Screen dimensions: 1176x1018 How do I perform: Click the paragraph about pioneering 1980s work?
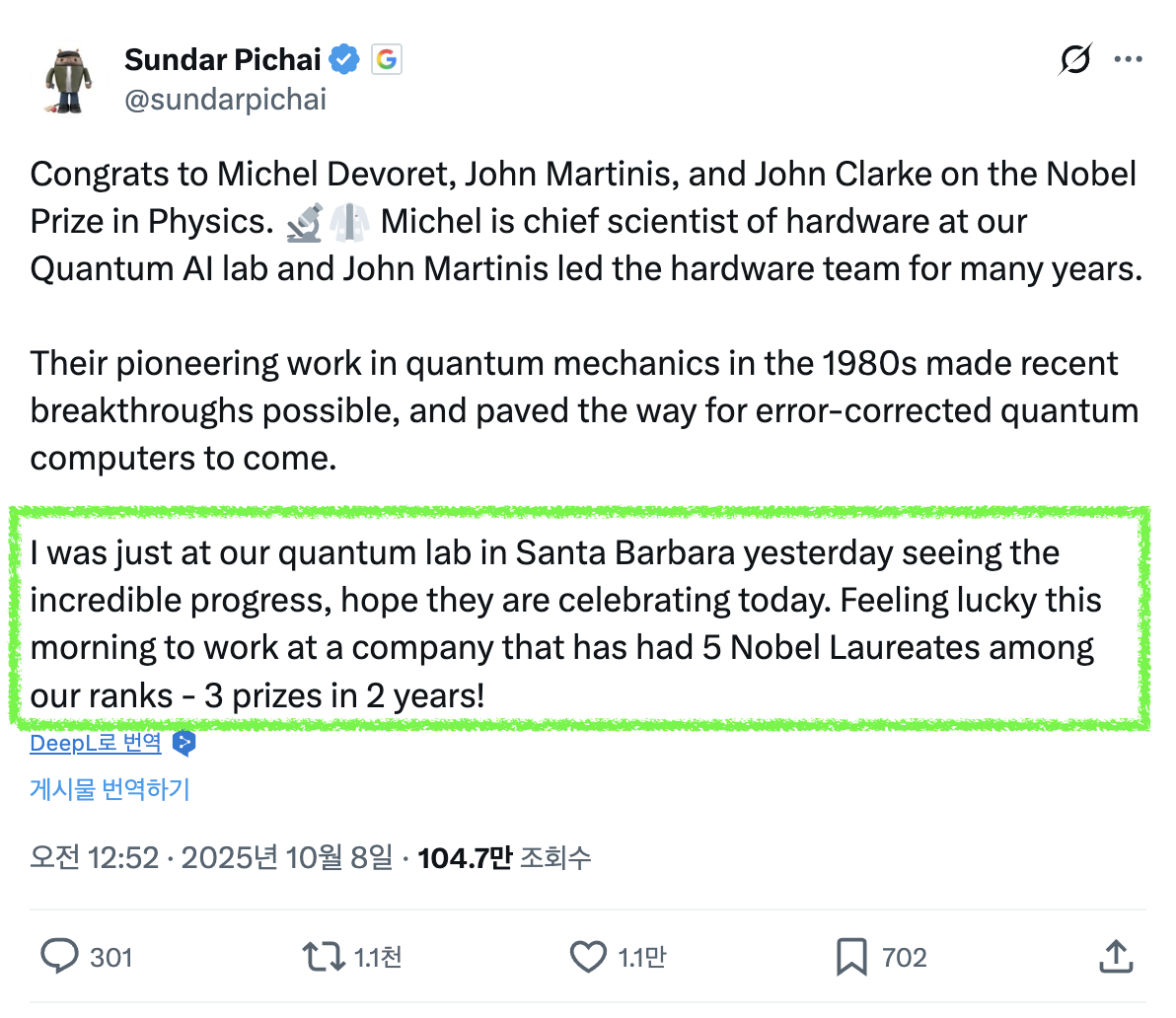tap(584, 410)
